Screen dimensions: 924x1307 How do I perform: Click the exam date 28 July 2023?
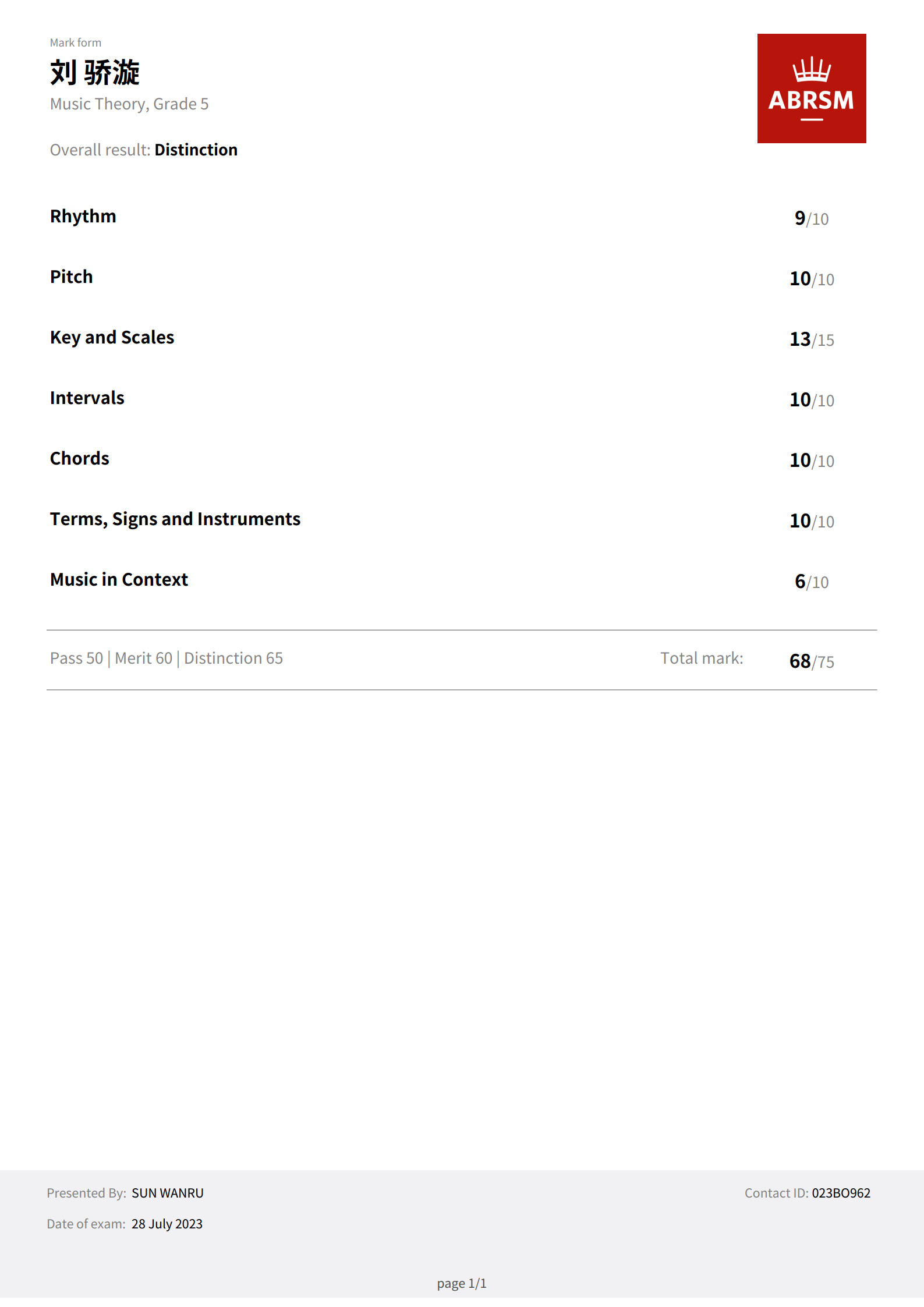(167, 1224)
